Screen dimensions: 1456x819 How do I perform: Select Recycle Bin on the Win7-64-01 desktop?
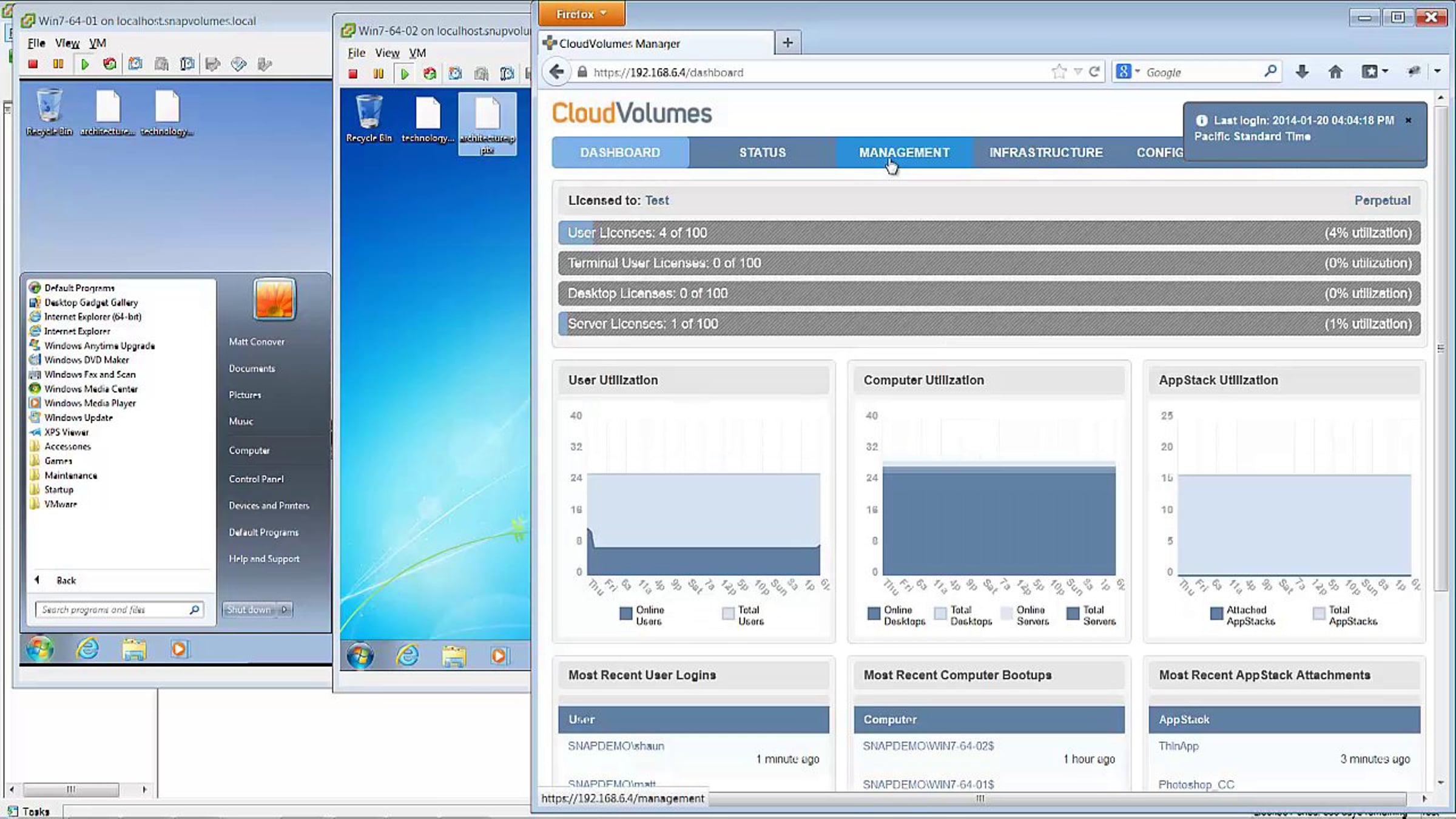click(x=49, y=112)
